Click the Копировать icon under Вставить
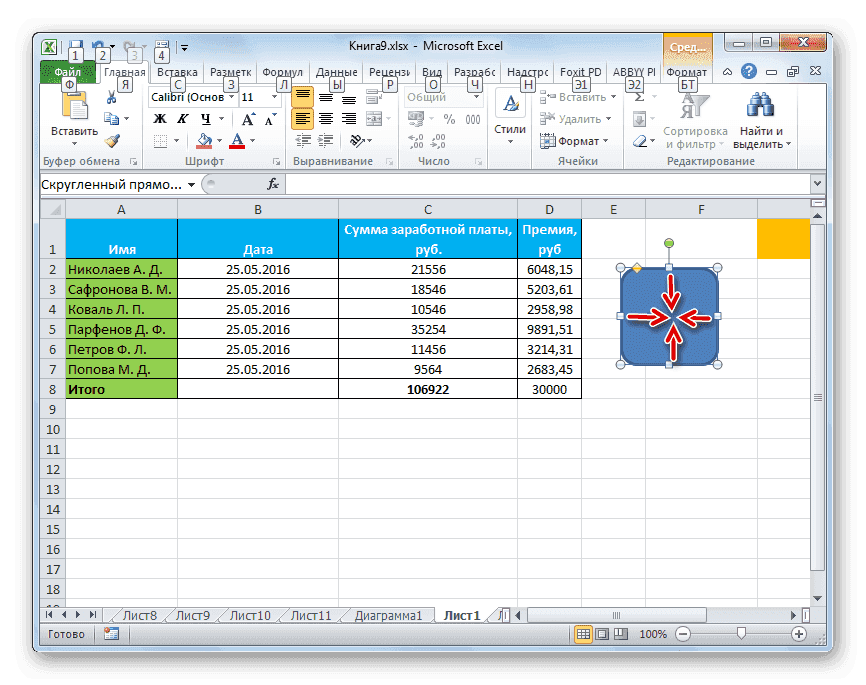 tap(112, 116)
